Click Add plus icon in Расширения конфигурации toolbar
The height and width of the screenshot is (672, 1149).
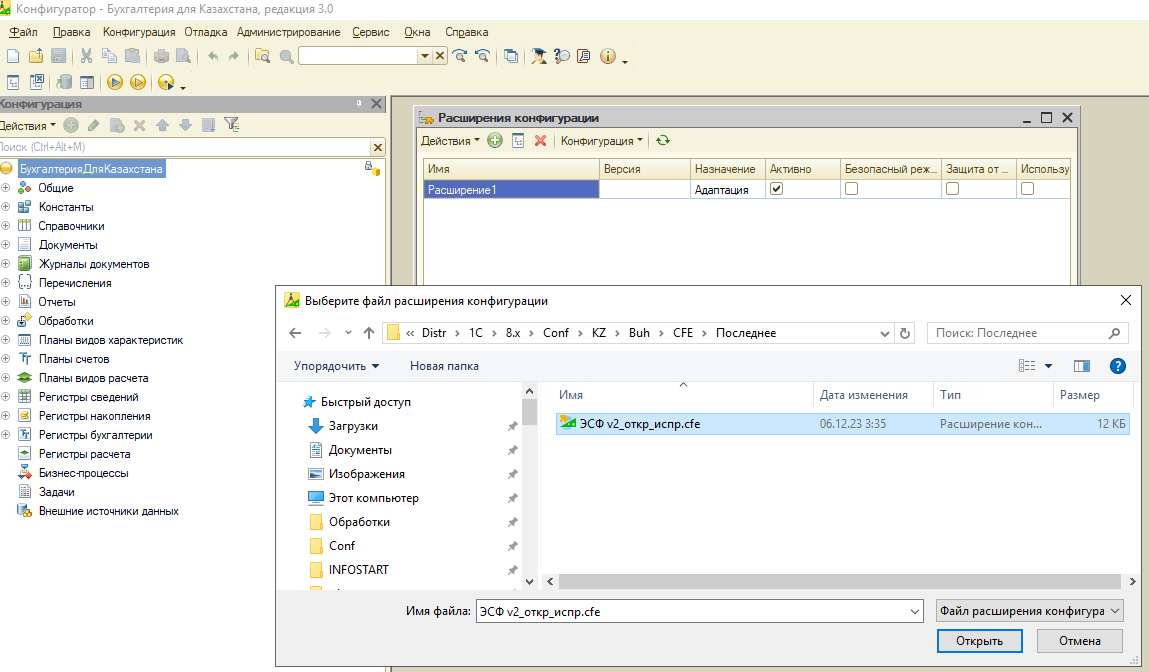point(495,141)
